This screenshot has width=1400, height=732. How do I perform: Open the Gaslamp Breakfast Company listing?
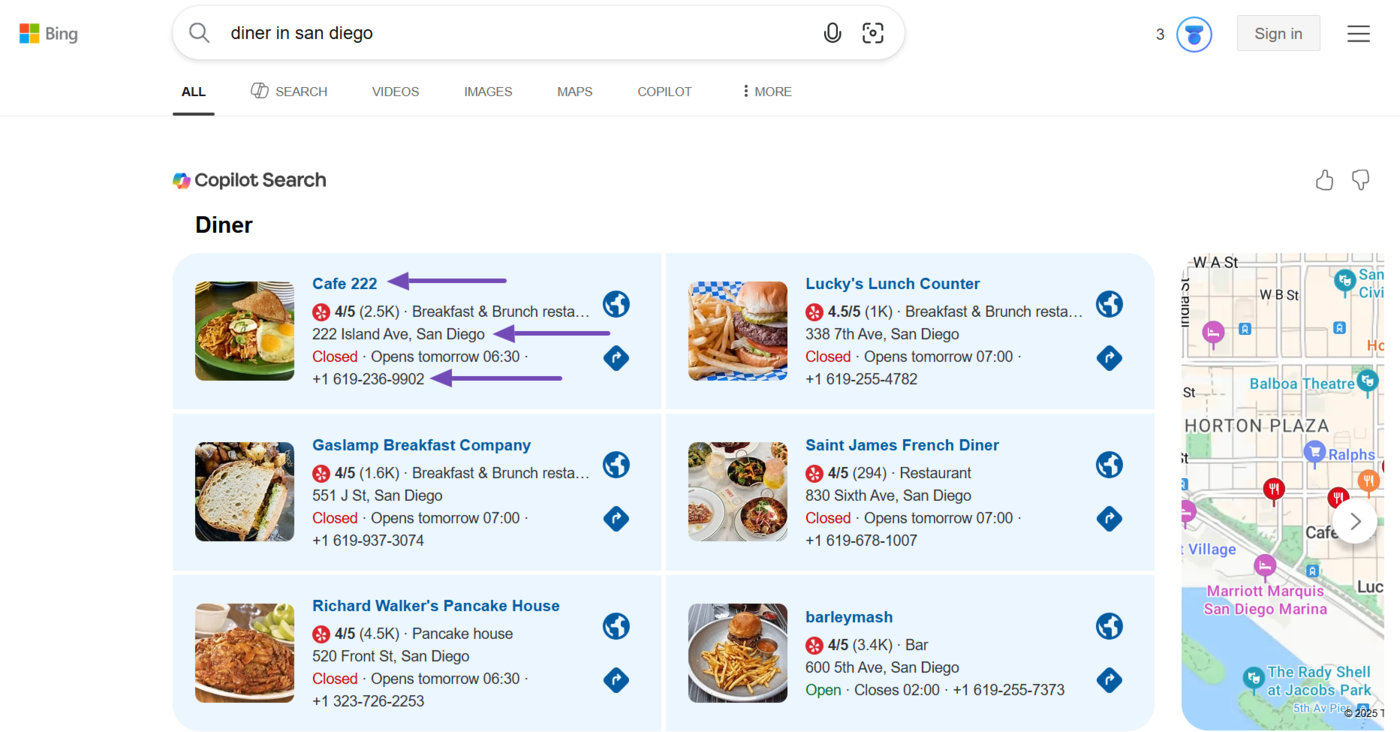tap(421, 444)
